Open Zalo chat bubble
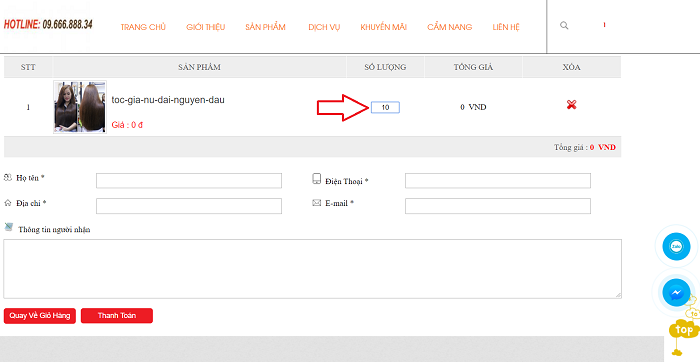Viewport: 700px width, 362px height. (676, 246)
